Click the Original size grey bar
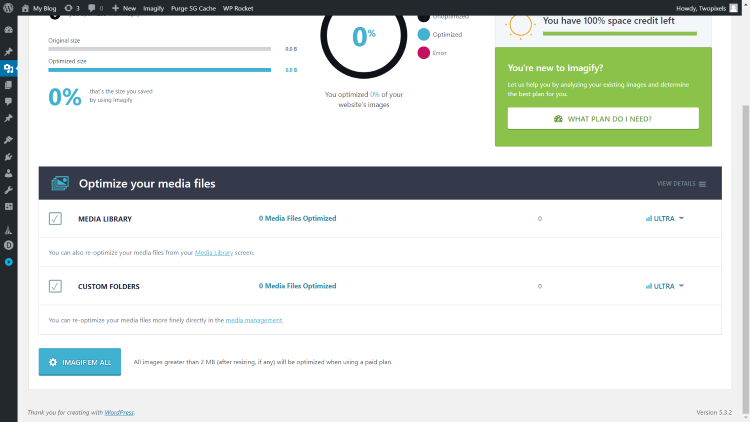This screenshot has height=422, width=750. coord(159,49)
